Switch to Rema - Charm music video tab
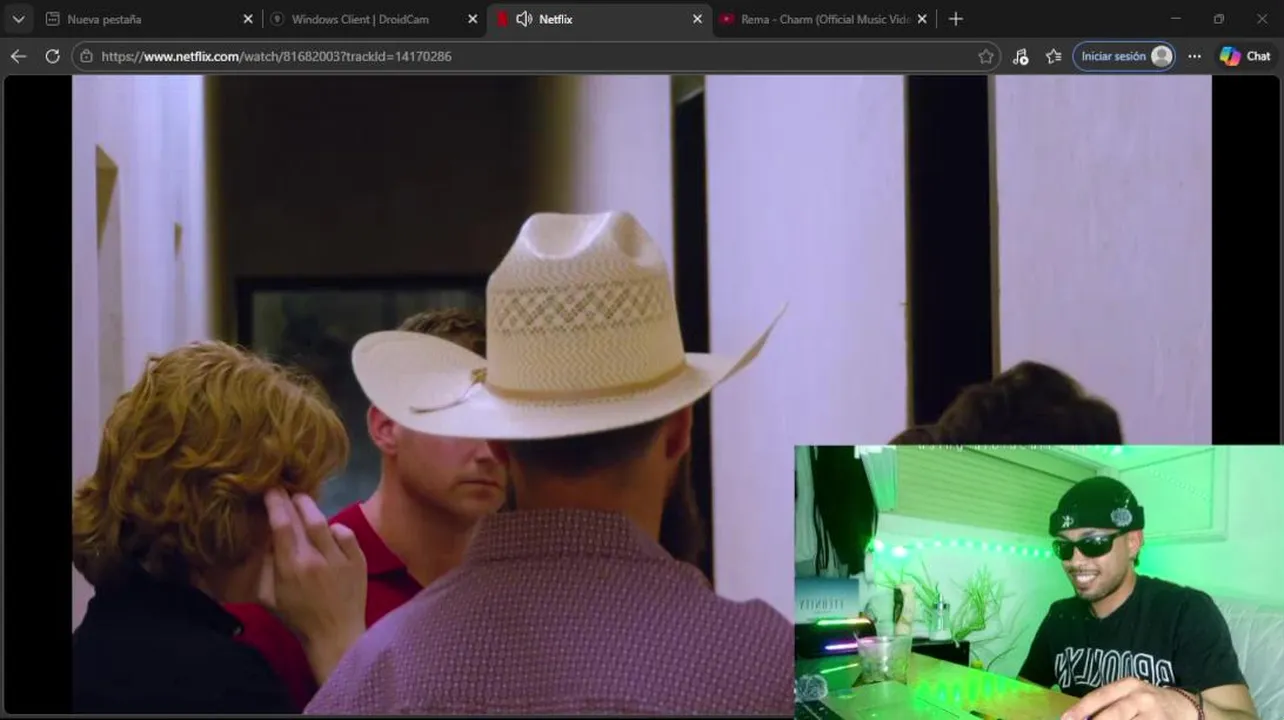This screenshot has height=720, width=1284. (824, 19)
